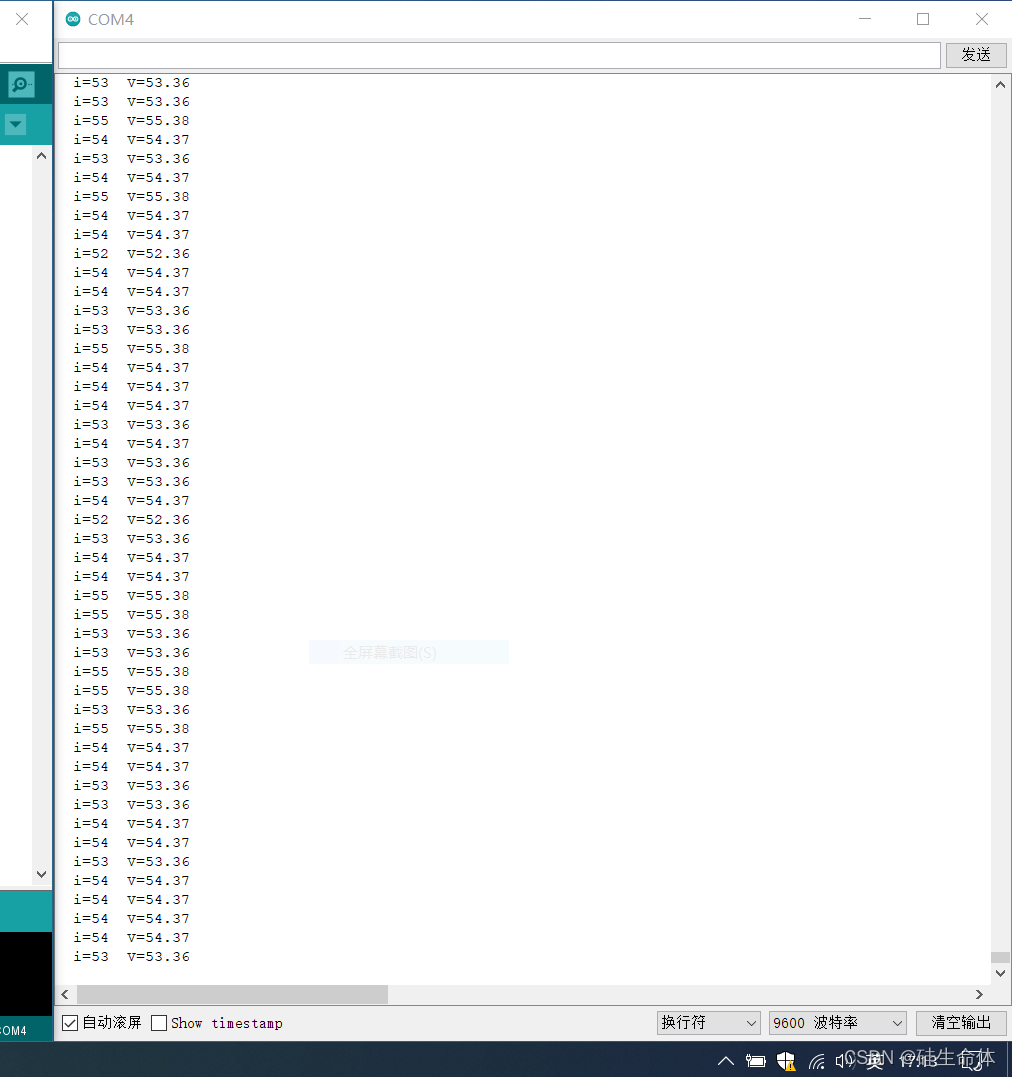Open the Wi-Fi network tray icon
Viewport: 1012px width, 1077px height.
[816, 1062]
